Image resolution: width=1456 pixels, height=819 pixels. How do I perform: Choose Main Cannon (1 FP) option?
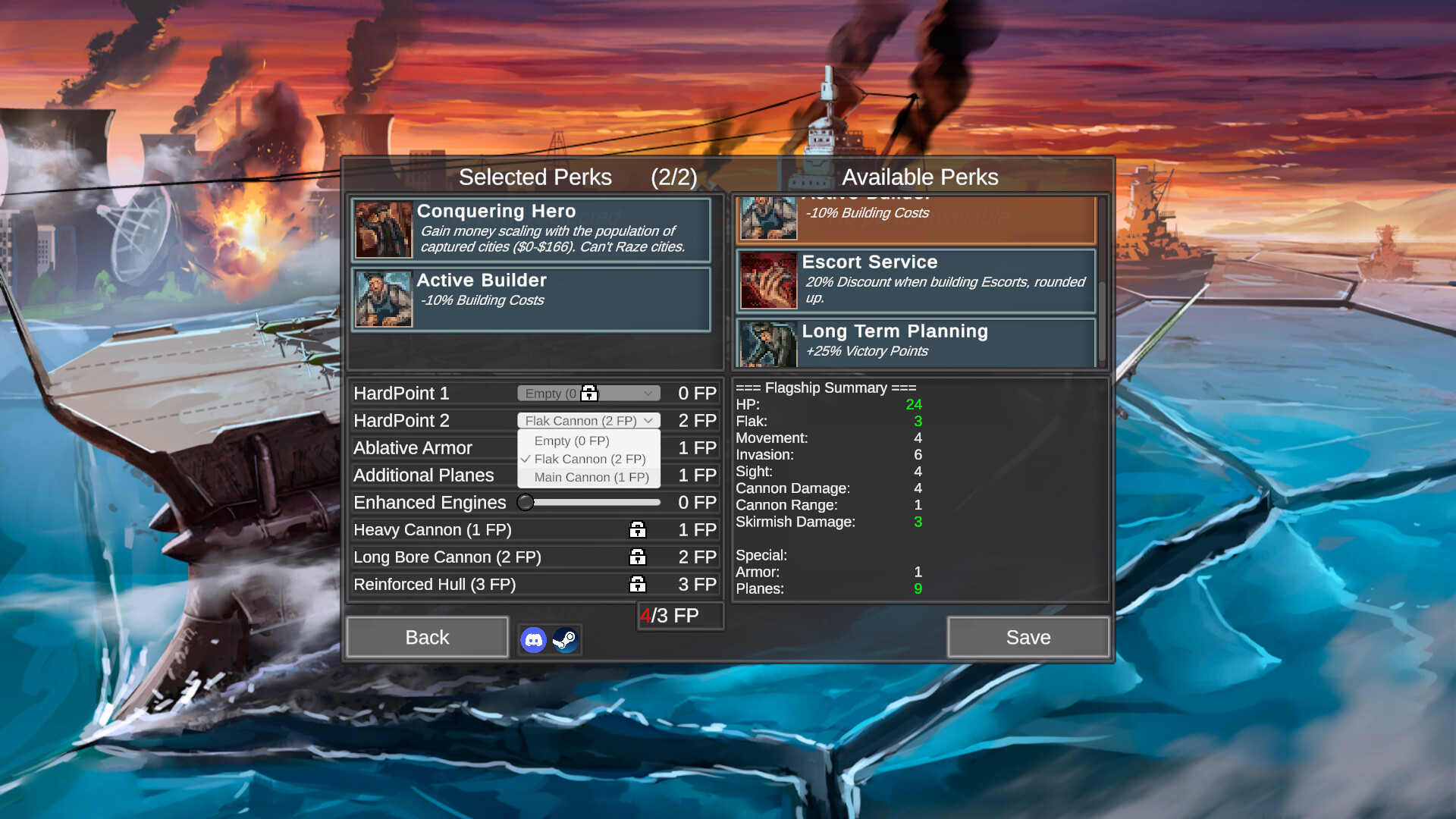(x=588, y=477)
